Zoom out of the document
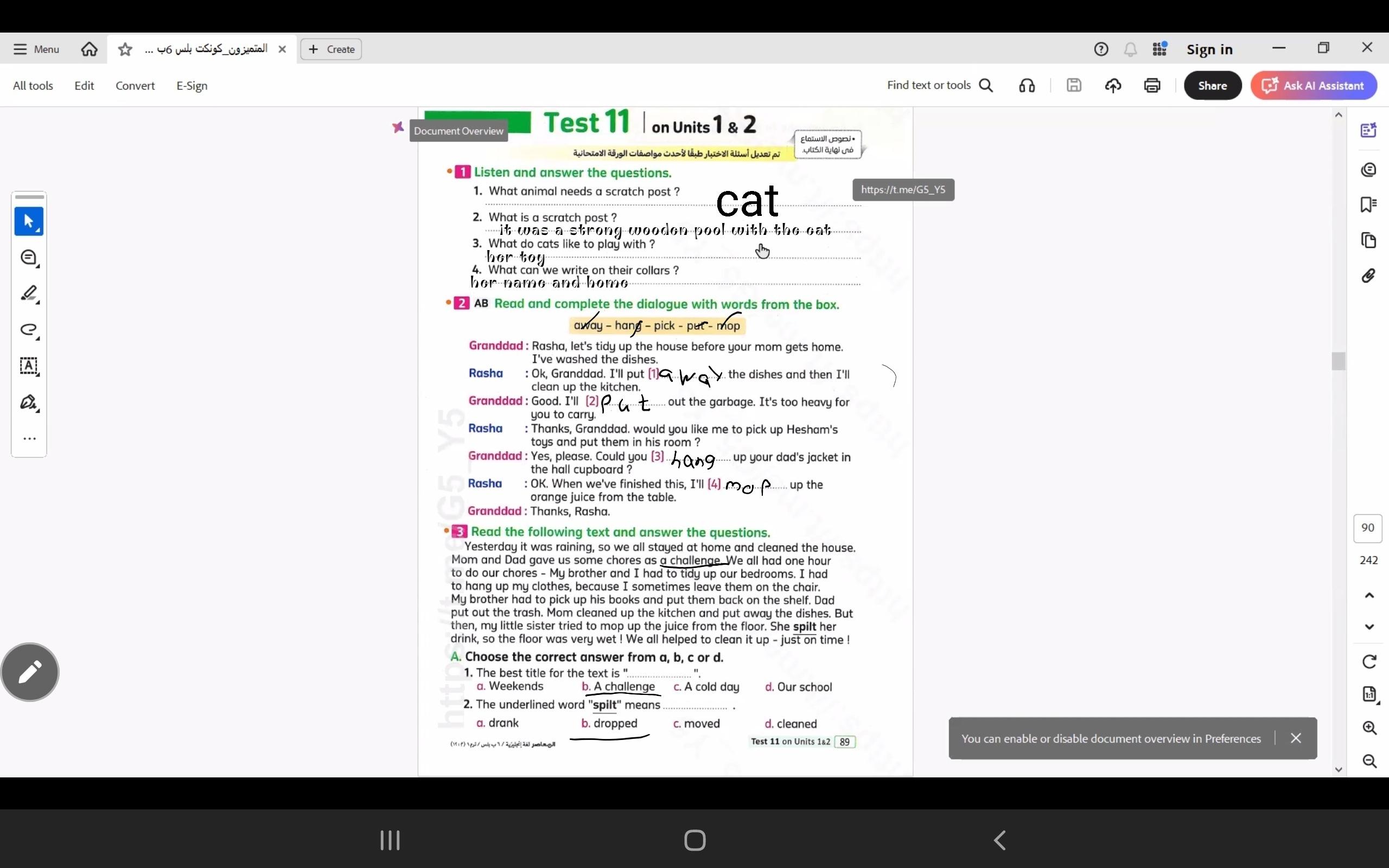Image resolution: width=1389 pixels, height=868 pixels. pyautogui.click(x=1369, y=761)
